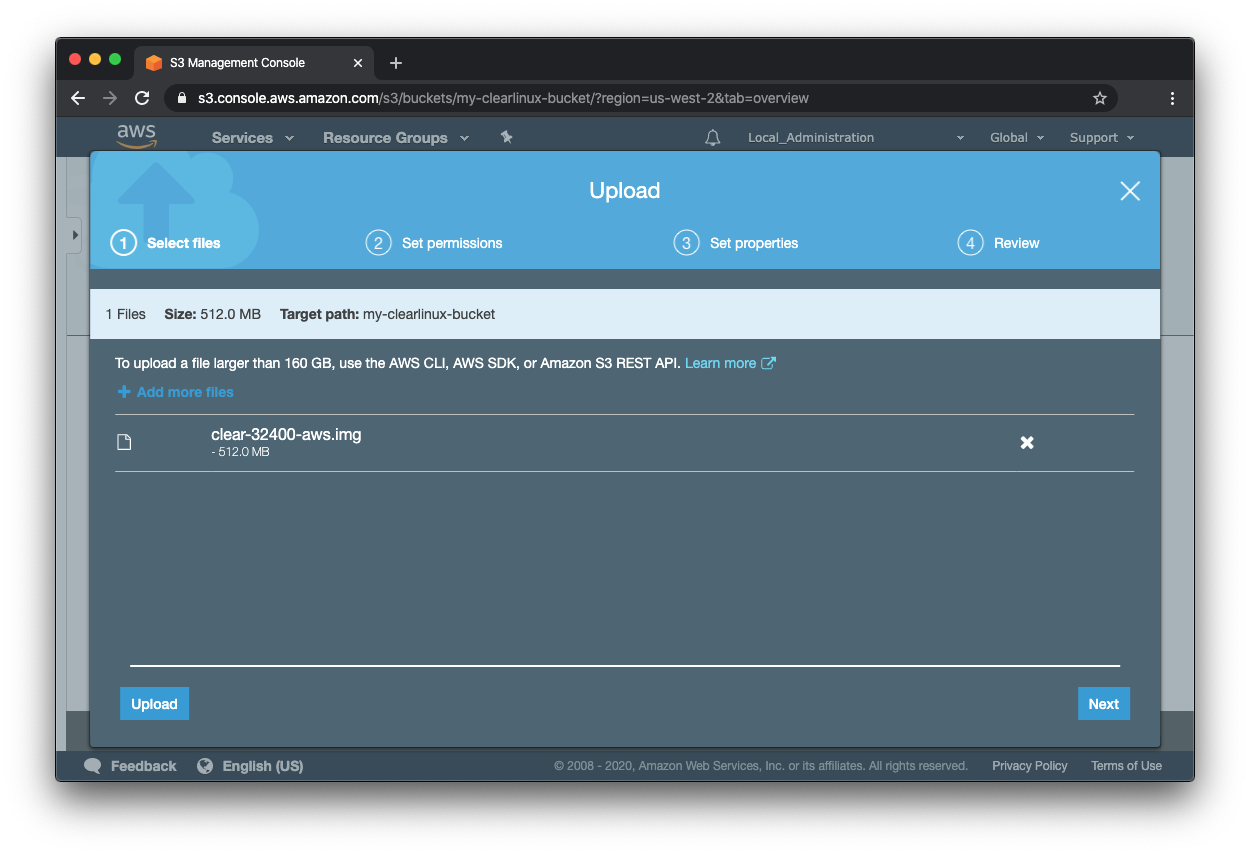The image size is (1250, 855).
Task: Open the Privacy Policy link
Action: (x=1030, y=766)
